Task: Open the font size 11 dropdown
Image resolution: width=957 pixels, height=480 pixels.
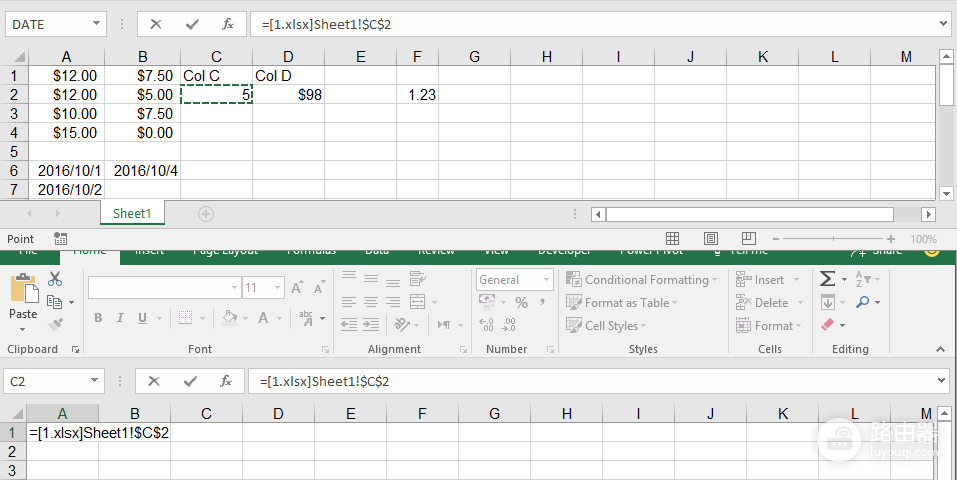Action: click(278, 288)
